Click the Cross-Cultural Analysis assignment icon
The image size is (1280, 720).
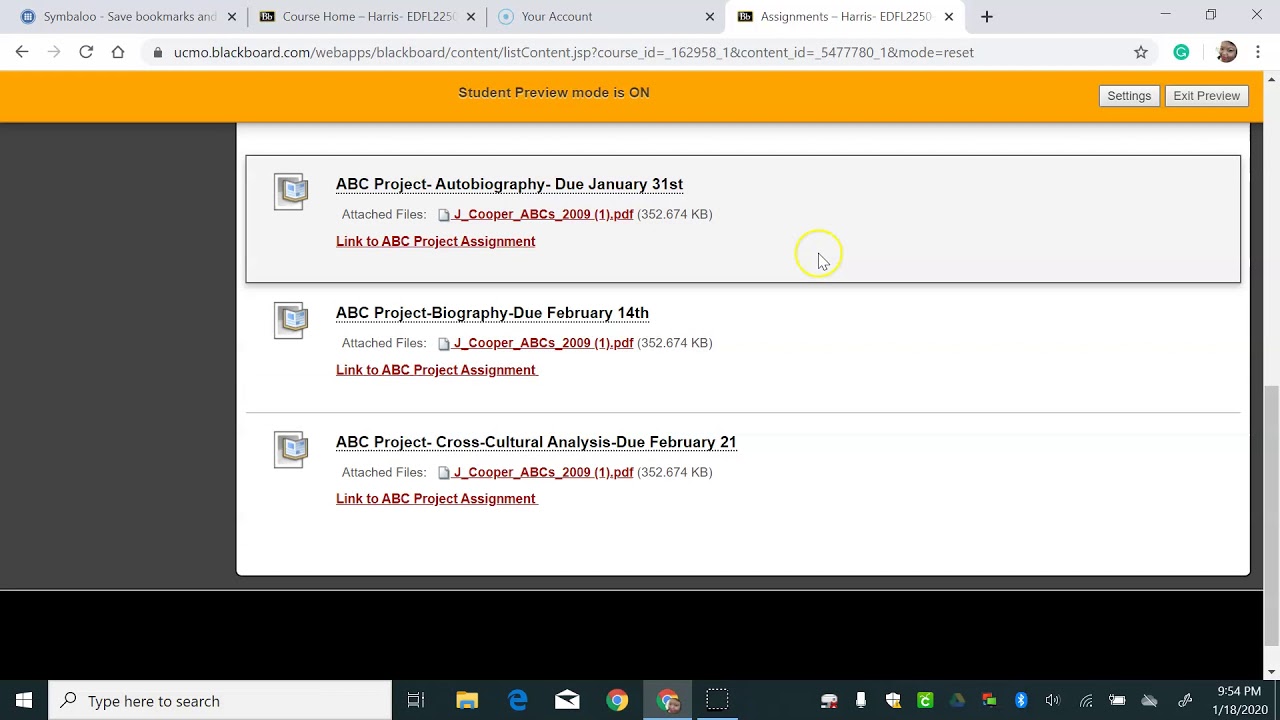(x=291, y=449)
